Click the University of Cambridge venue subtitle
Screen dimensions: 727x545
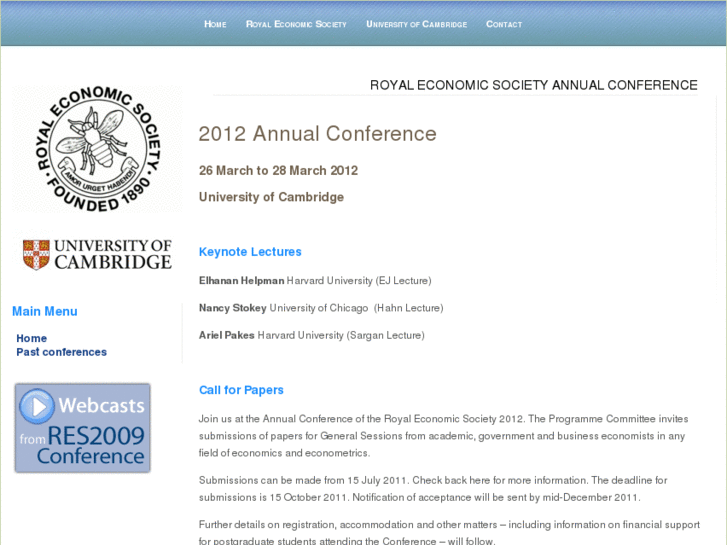(271, 197)
